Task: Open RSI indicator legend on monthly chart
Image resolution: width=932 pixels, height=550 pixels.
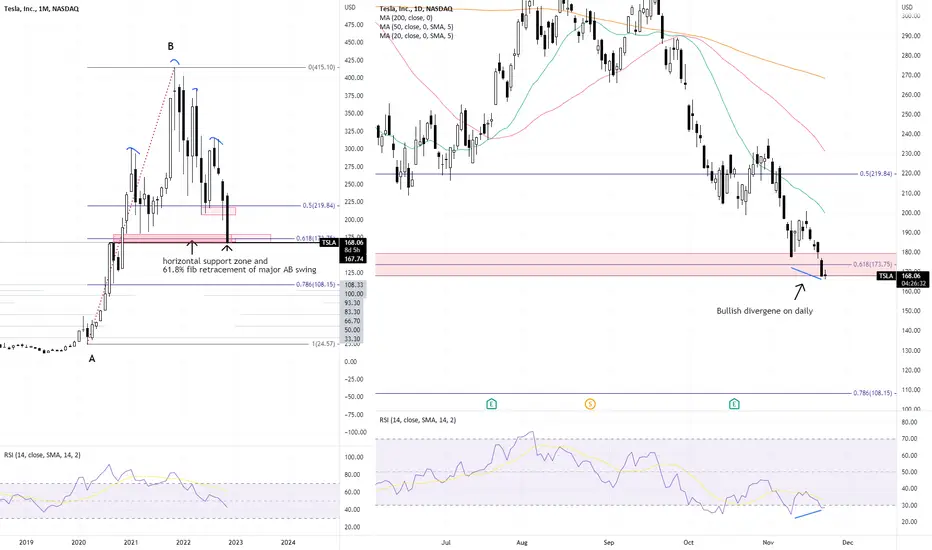Action: coord(42,455)
